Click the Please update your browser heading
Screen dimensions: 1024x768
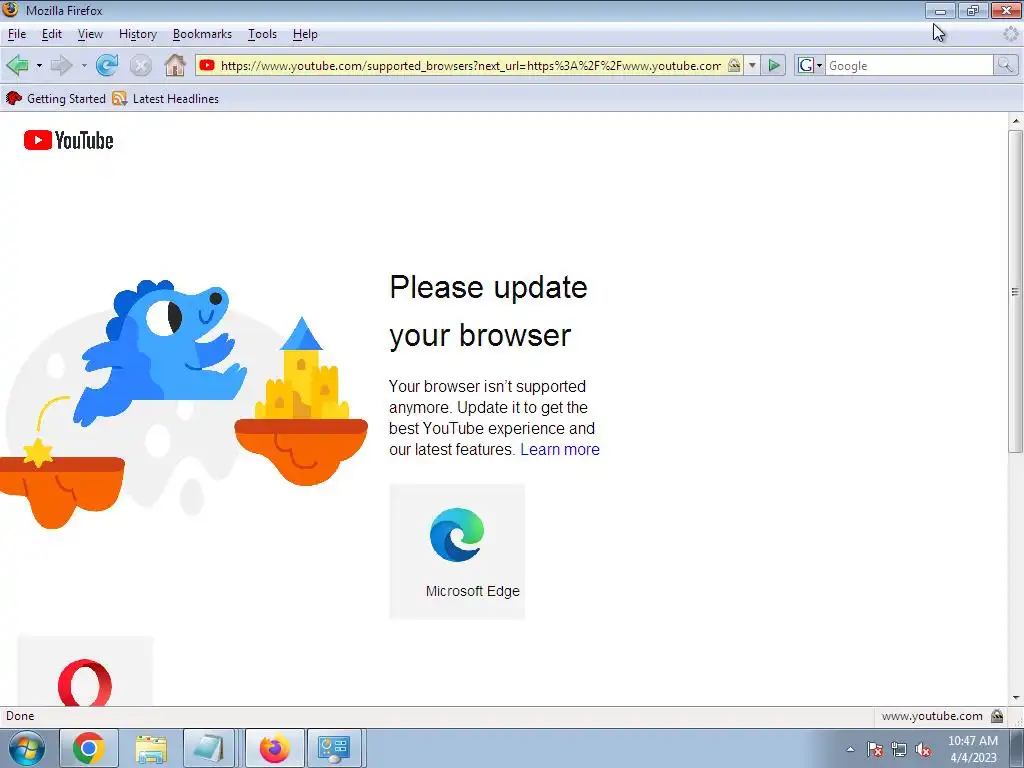(x=488, y=311)
